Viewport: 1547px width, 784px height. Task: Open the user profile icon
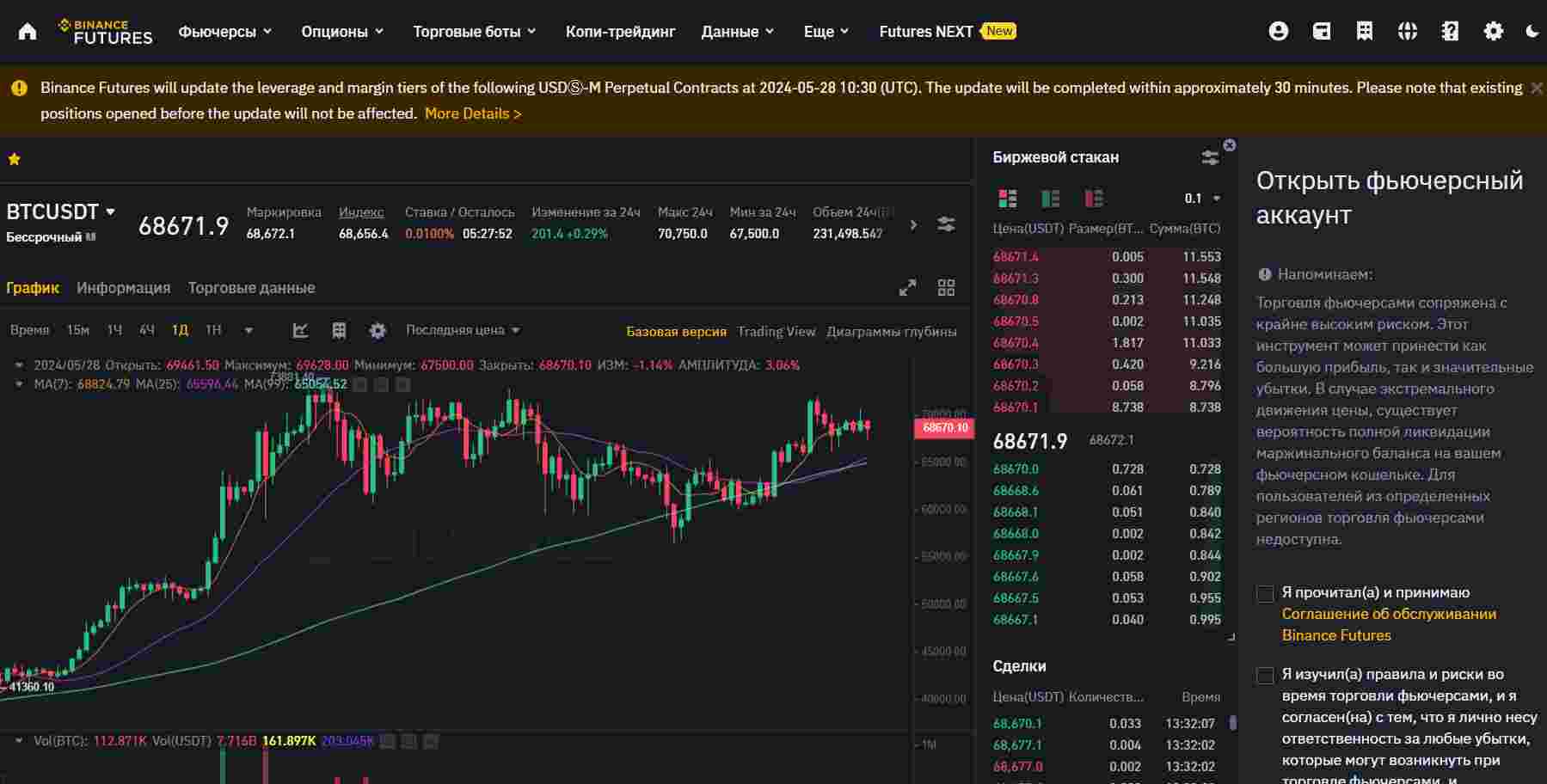pyautogui.click(x=1279, y=32)
